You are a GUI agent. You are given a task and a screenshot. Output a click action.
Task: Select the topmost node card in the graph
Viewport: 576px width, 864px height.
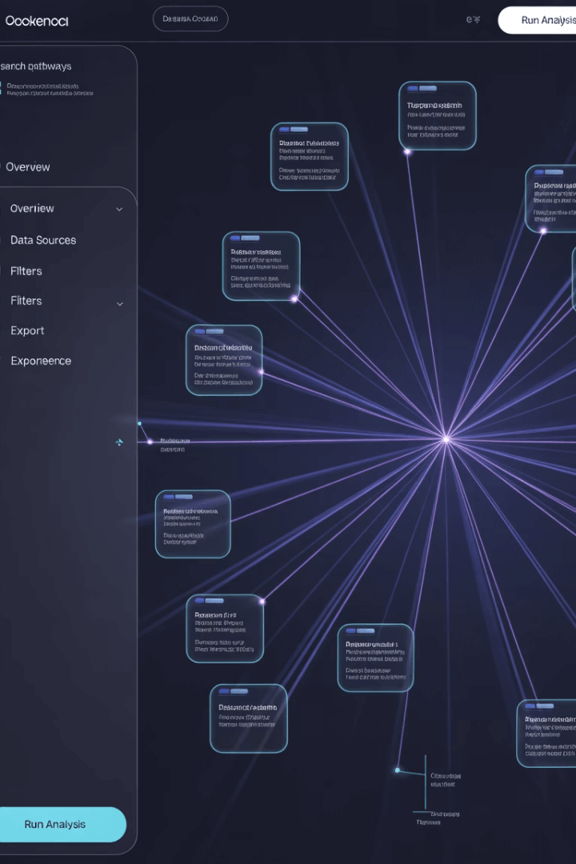tap(437, 116)
